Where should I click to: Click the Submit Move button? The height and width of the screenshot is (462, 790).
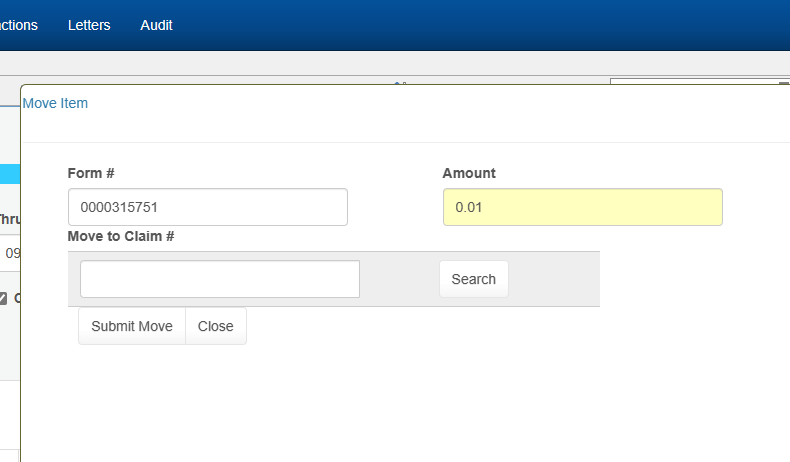132,326
